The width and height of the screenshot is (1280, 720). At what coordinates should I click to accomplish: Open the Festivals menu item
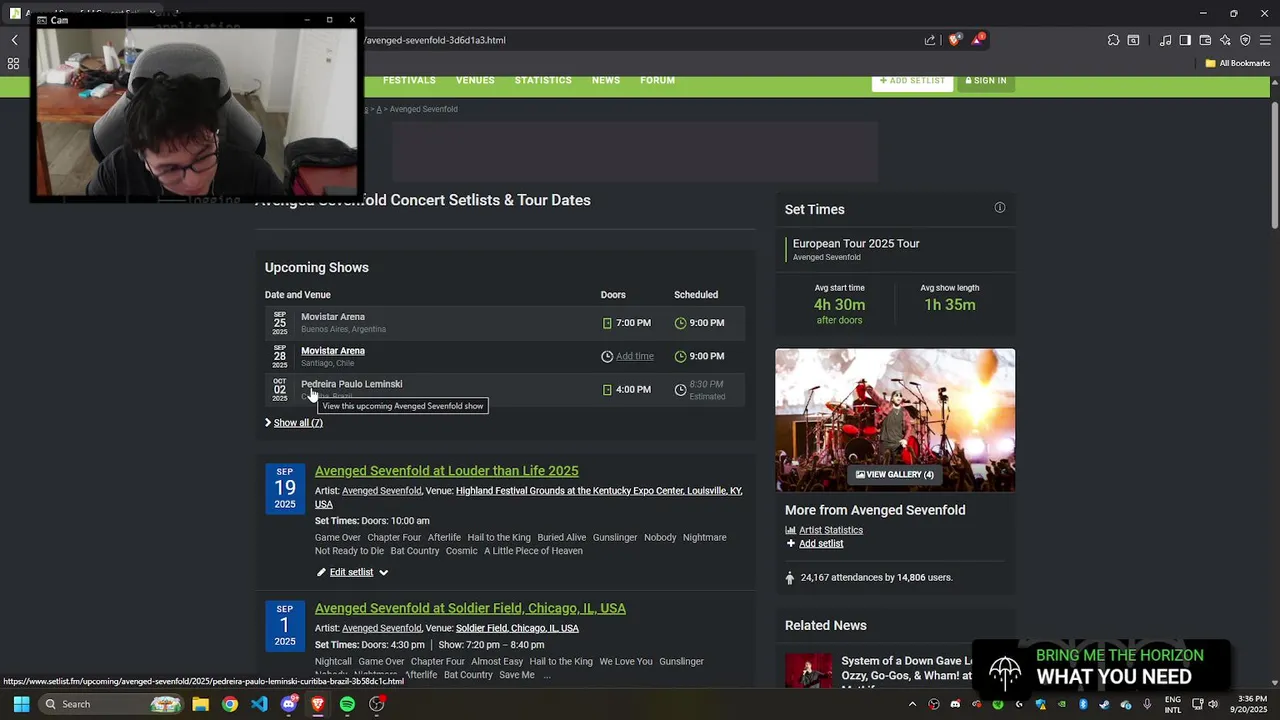pyautogui.click(x=409, y=80)
